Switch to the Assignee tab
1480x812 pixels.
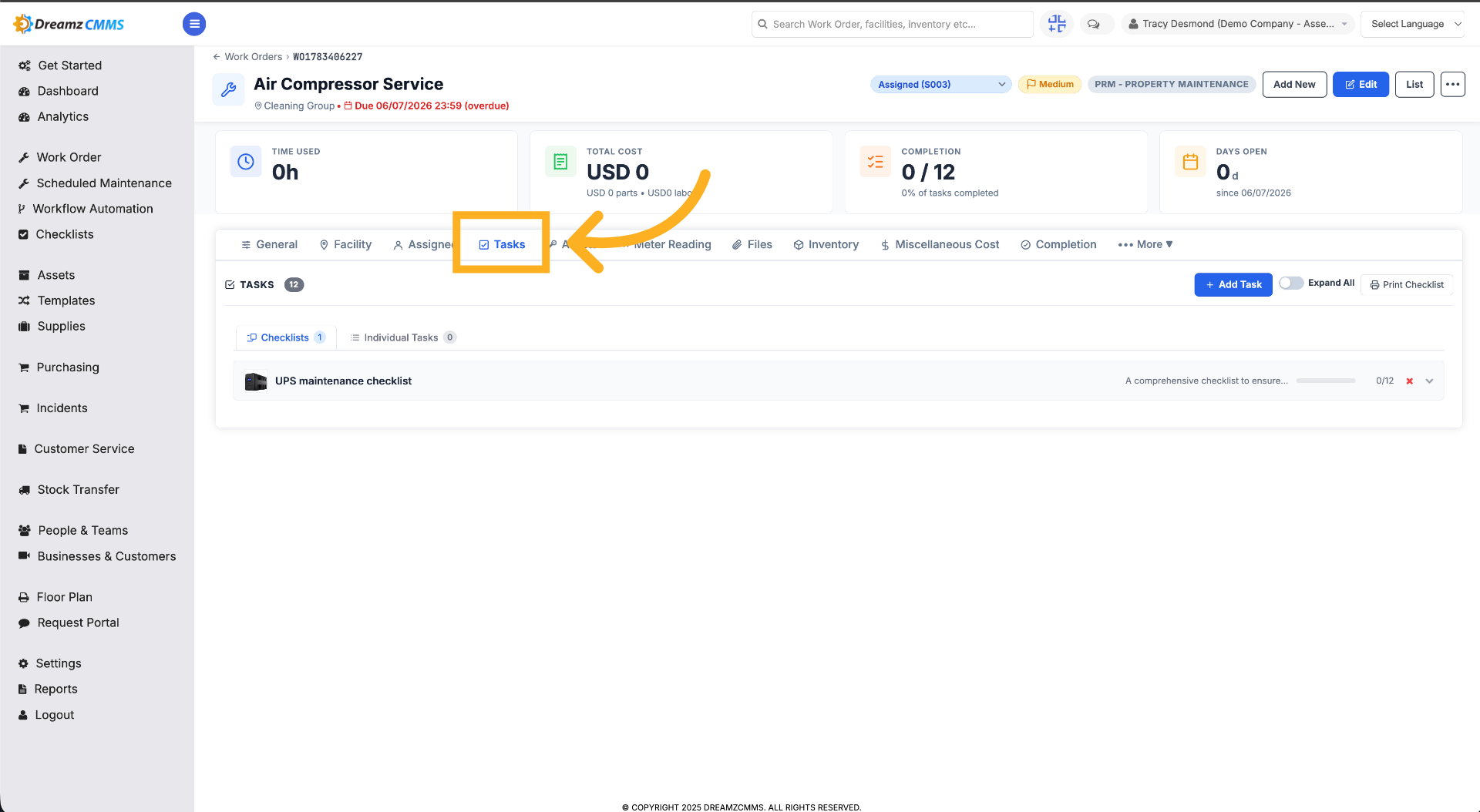click(423, 244)
